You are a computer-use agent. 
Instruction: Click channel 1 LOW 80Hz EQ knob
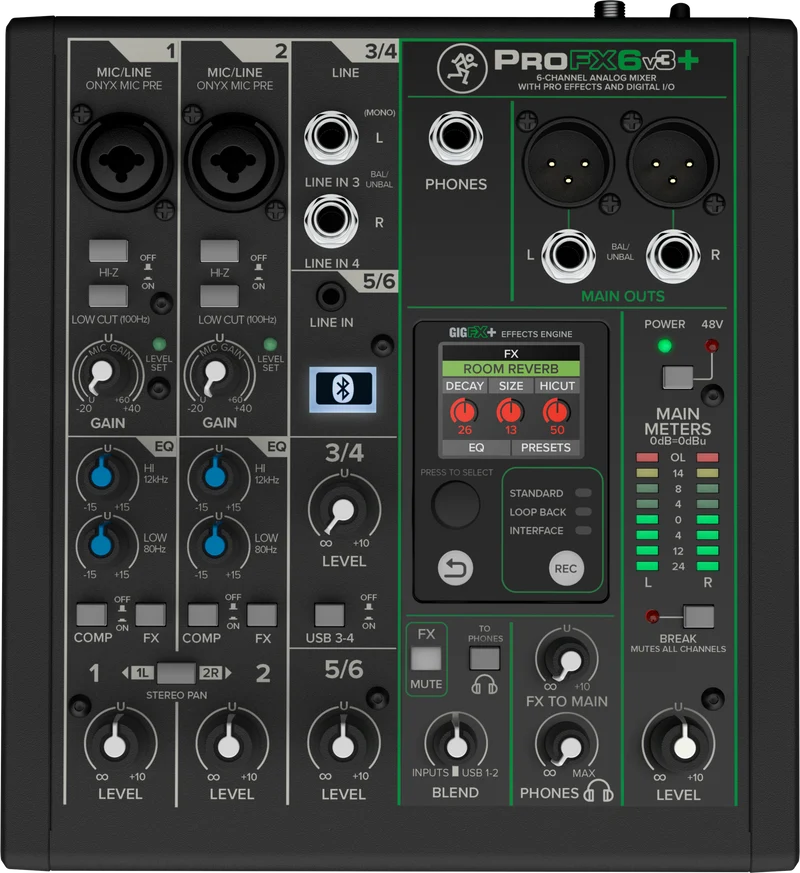[102, 543]
